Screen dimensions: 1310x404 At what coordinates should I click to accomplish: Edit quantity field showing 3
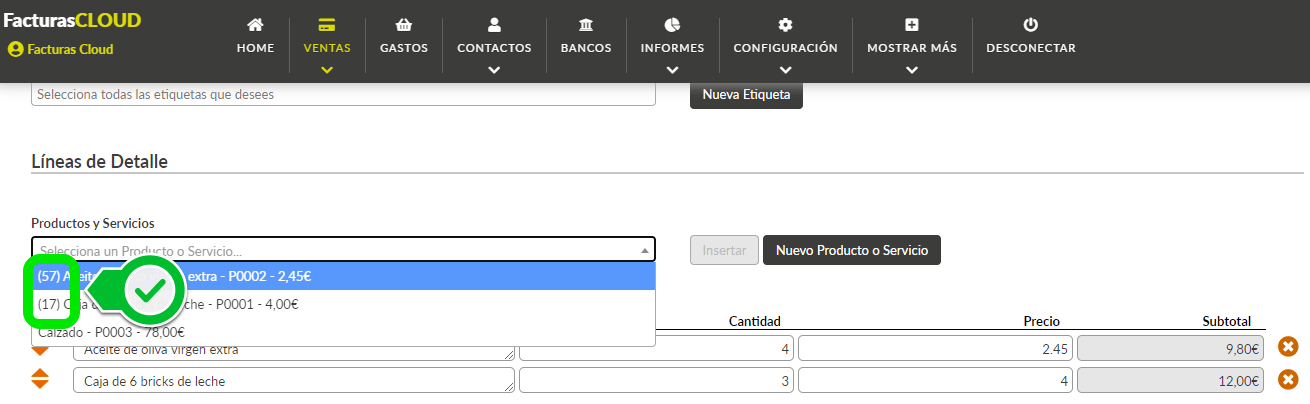click(657, 381)
